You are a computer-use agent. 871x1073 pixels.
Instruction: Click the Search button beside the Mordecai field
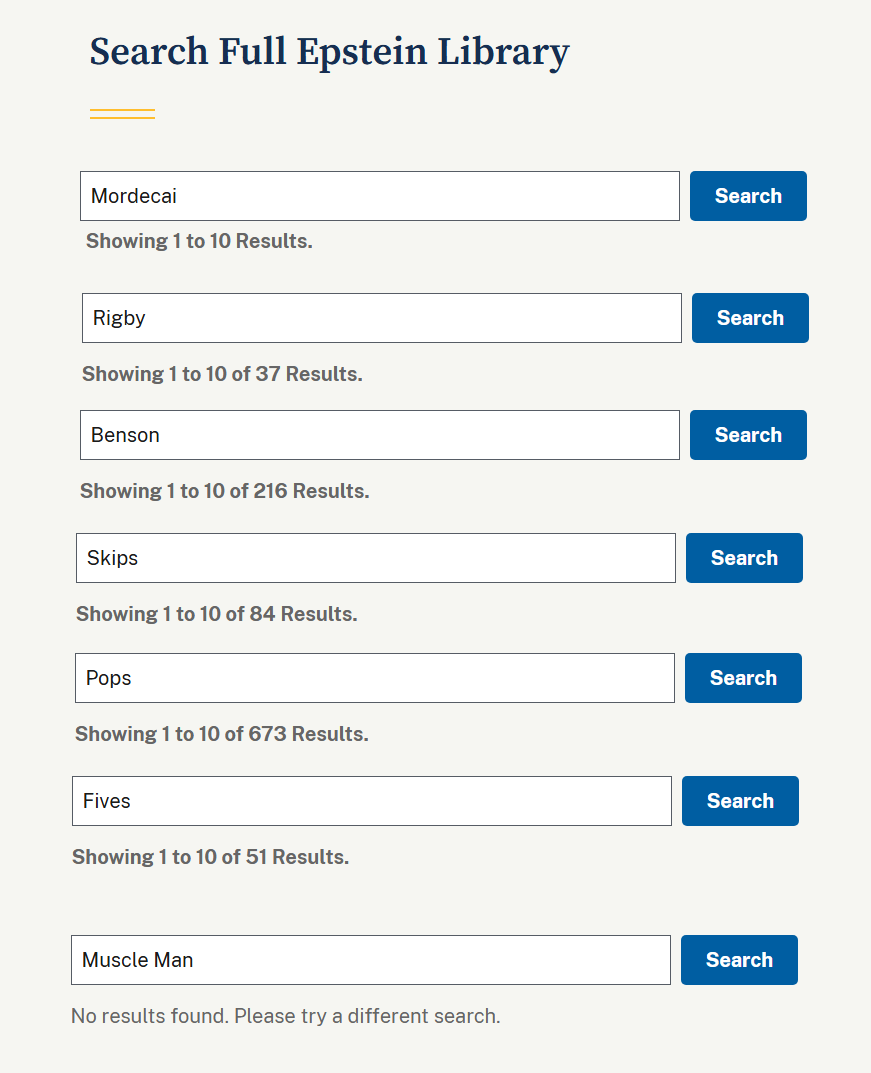748,196
